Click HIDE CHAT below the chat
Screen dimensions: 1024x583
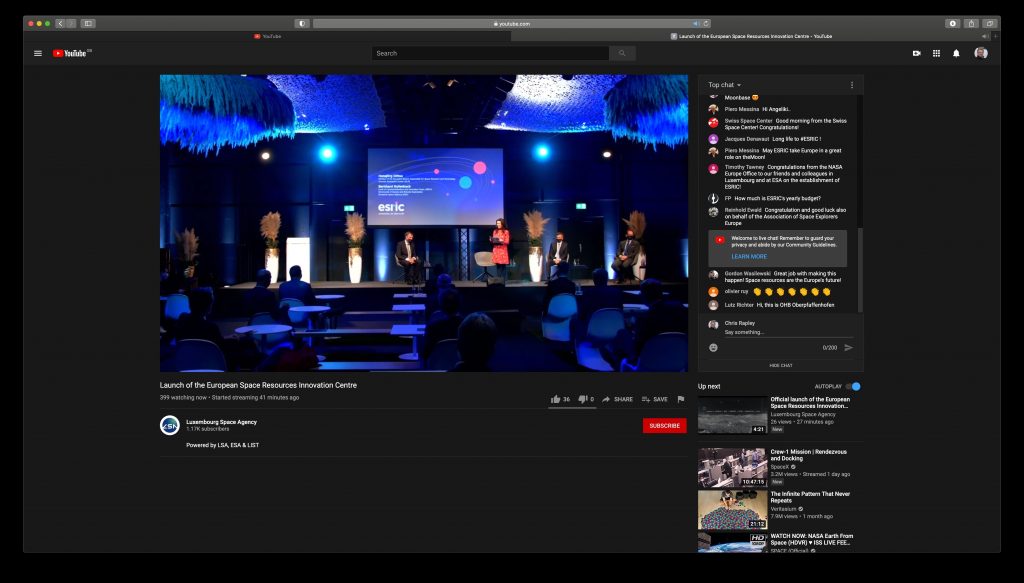[x=780, y=366]
